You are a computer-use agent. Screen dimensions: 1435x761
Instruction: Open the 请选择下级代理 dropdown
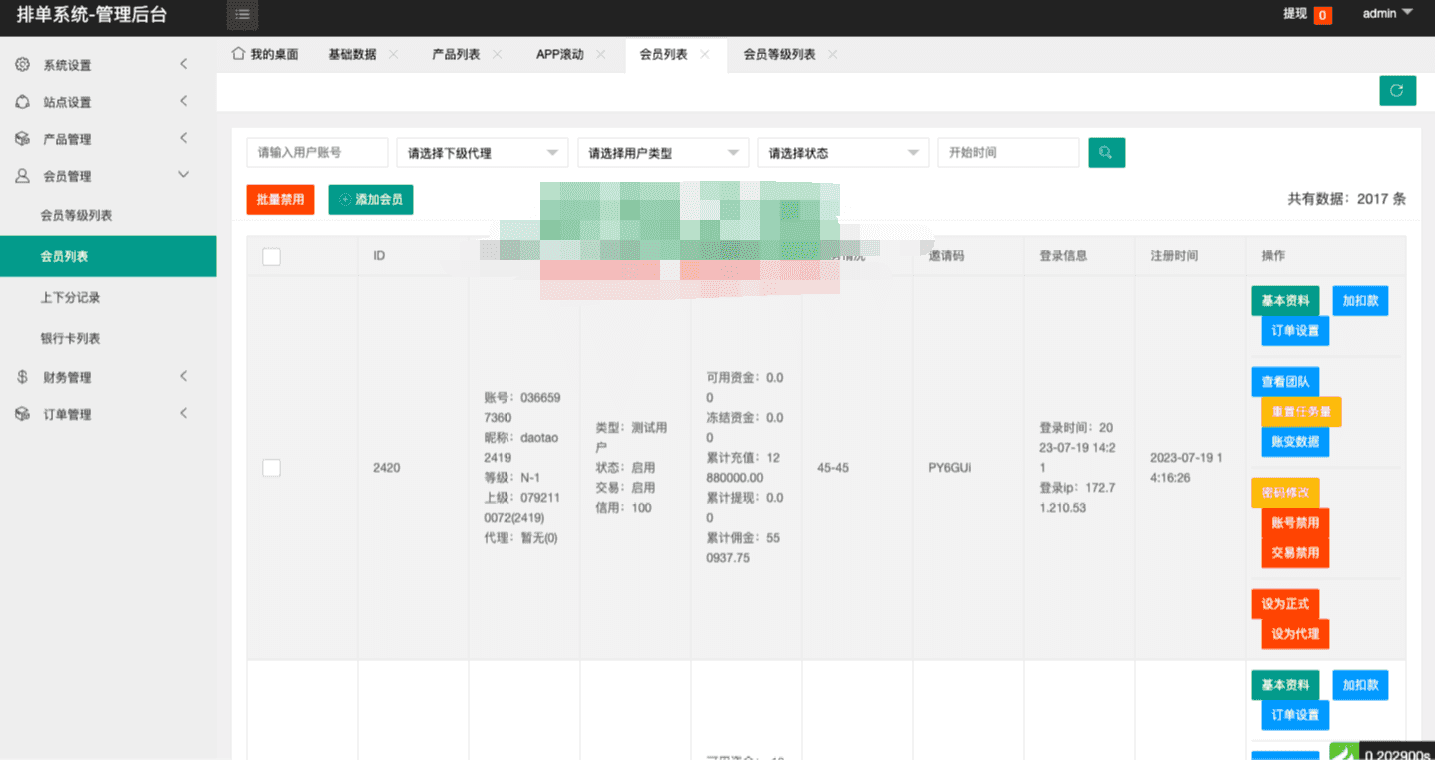click(482, 153)
